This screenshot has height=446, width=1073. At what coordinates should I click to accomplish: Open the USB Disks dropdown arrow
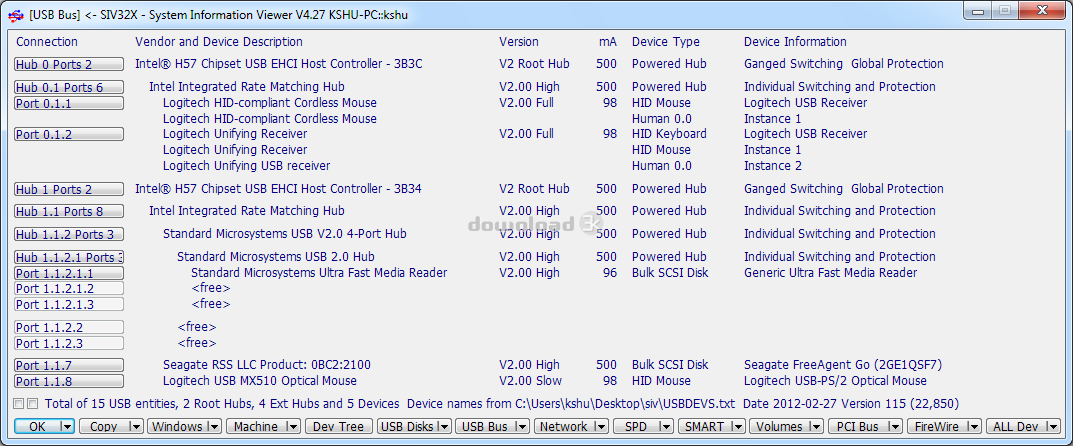(444, 426)
